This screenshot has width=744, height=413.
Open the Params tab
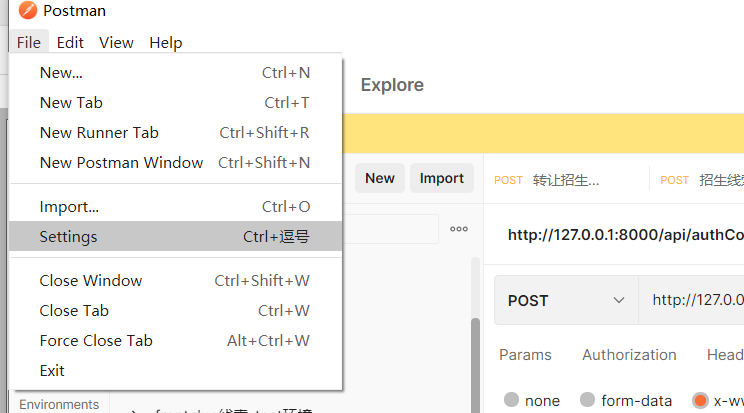[525, 355]
